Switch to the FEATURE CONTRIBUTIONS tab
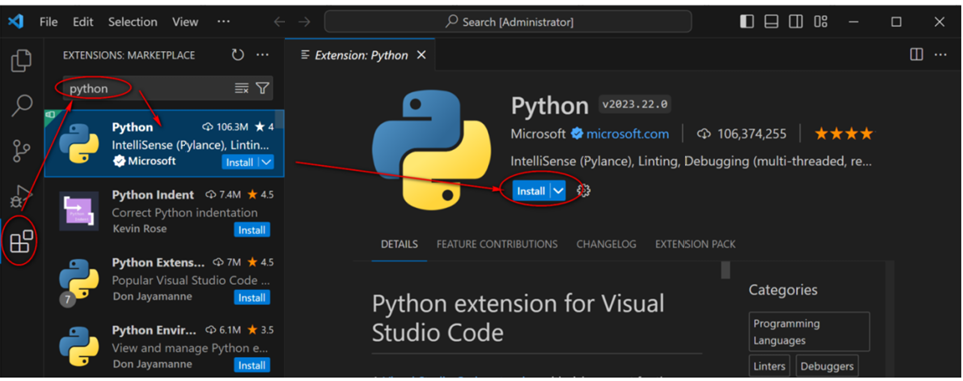The image size is (963, 381). [497, 244]
